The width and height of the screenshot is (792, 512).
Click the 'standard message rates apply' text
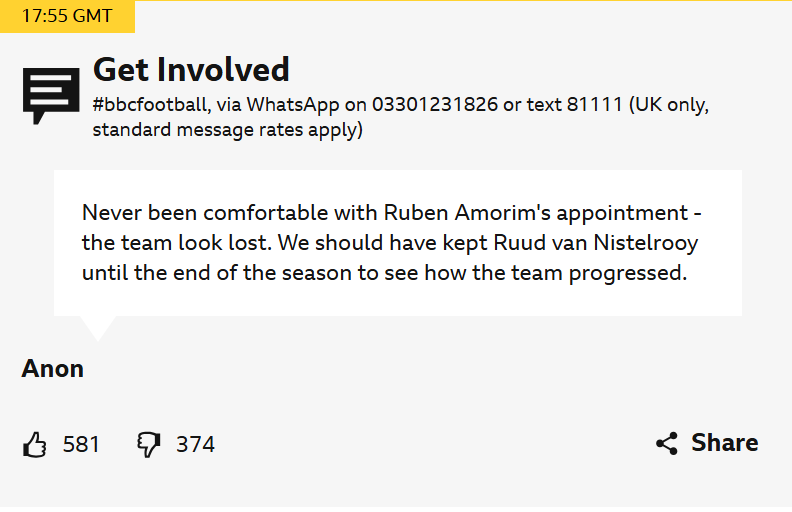tap(225, 130)
